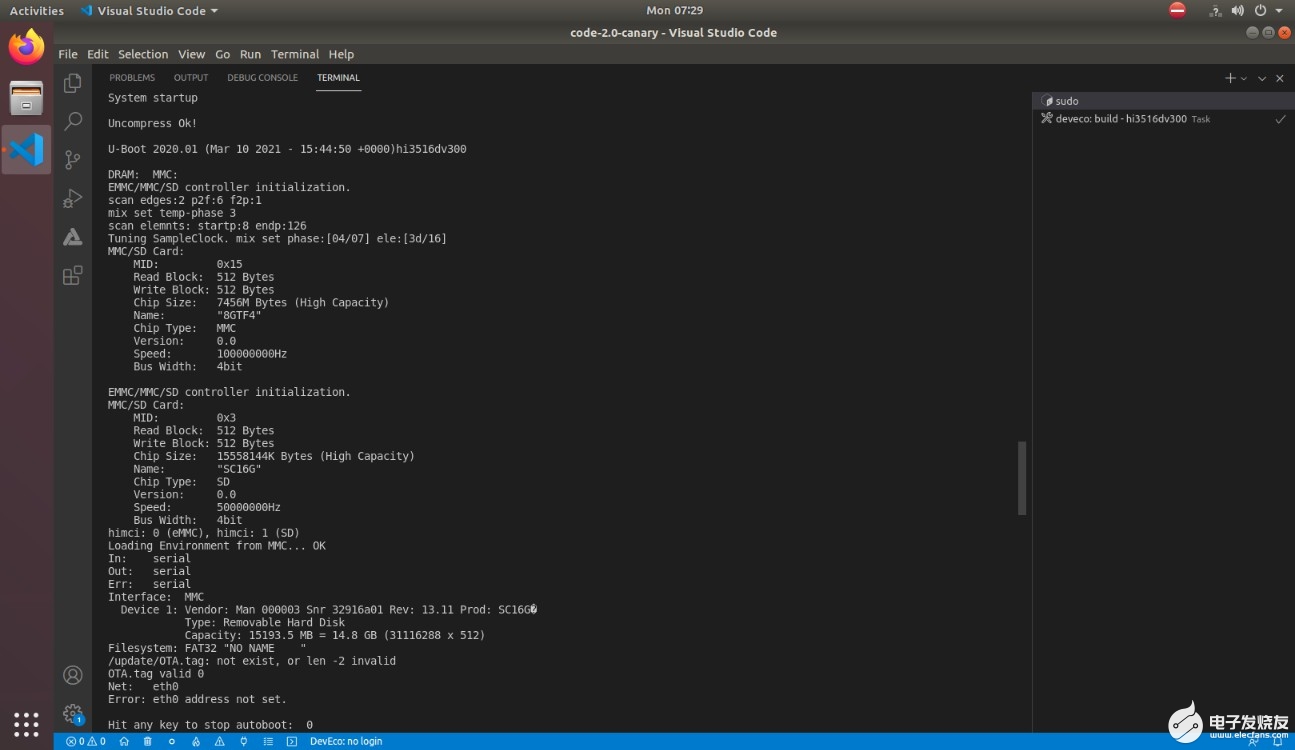
Task: Select the sudo terminal in the list
Action: click(1163, 101)
